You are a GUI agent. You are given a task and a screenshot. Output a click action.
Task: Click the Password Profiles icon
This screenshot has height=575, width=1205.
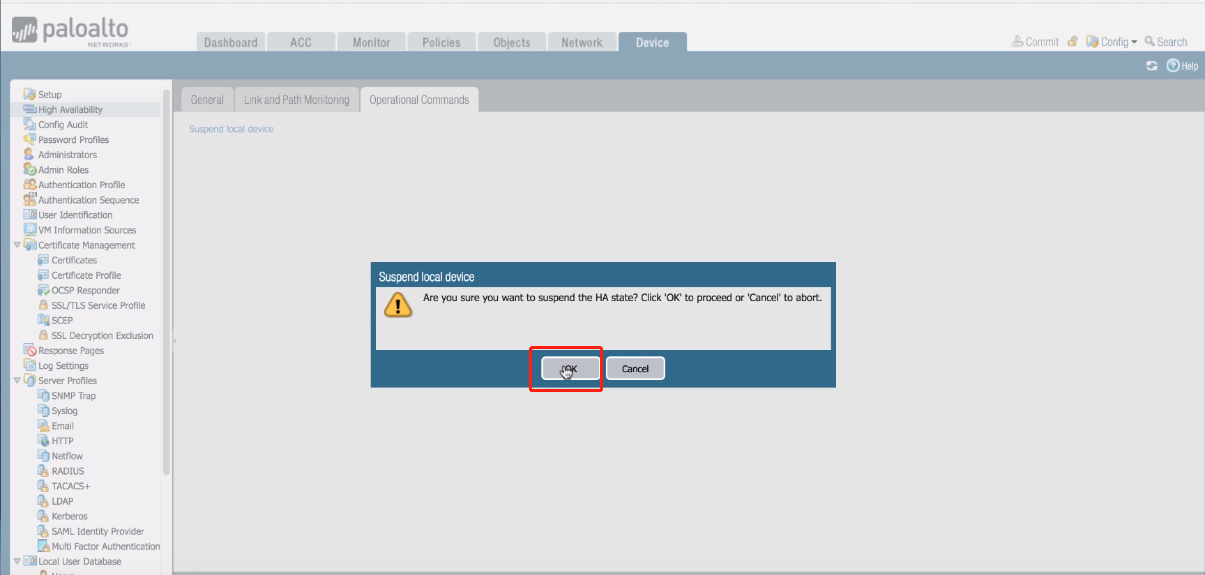(x=30, y=139)
